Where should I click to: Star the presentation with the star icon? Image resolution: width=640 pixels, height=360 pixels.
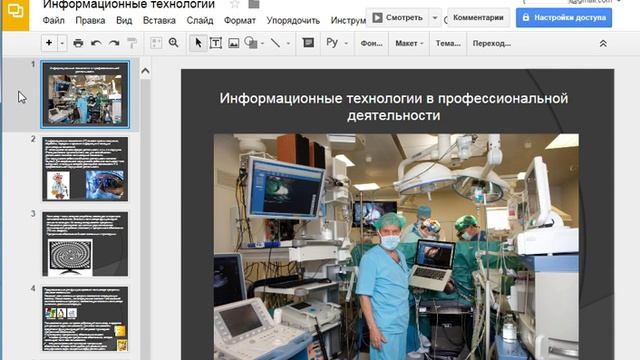tap(235, 4)
